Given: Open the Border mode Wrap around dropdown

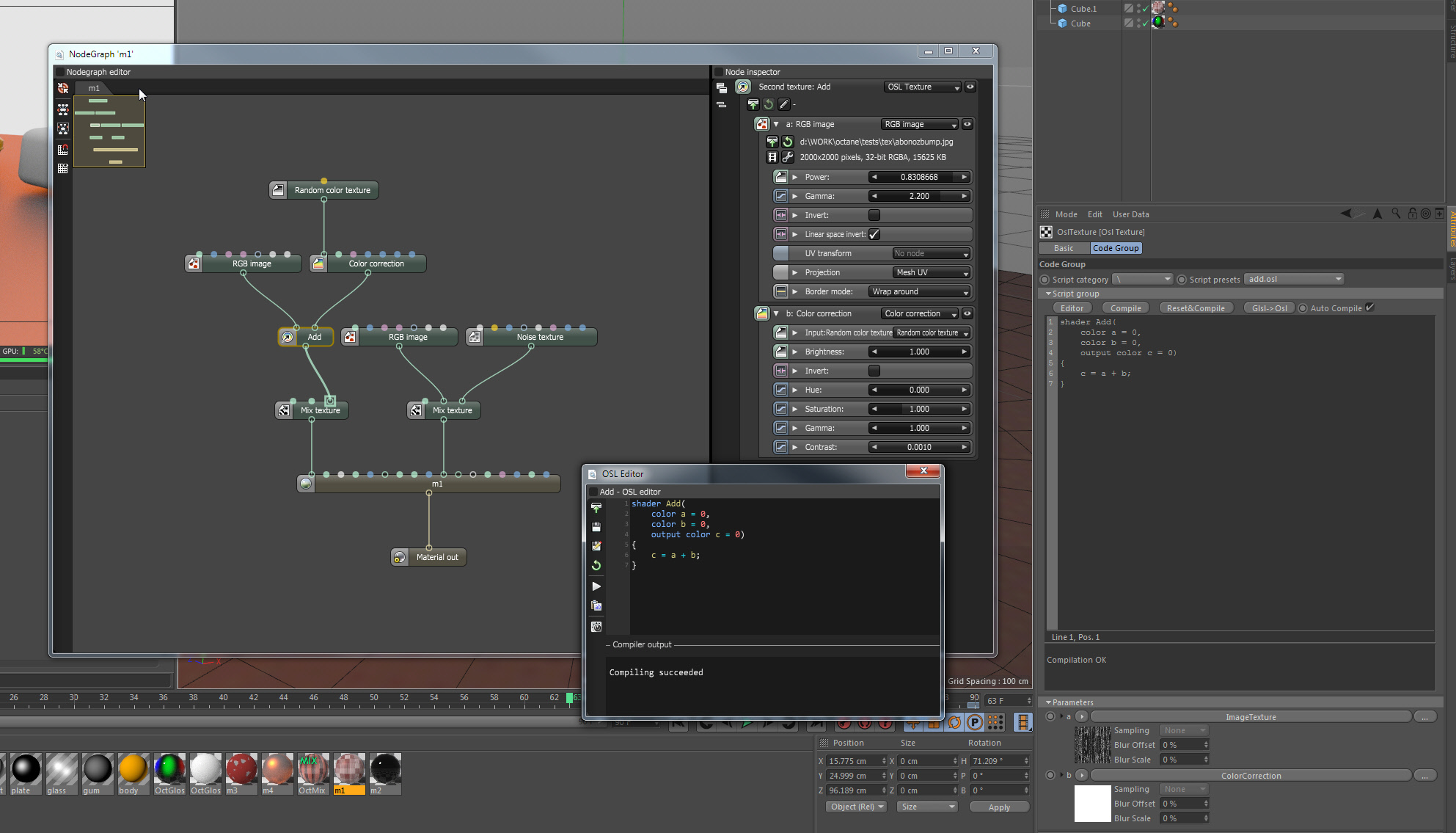Looking at the screenshot, I should 920,291.
